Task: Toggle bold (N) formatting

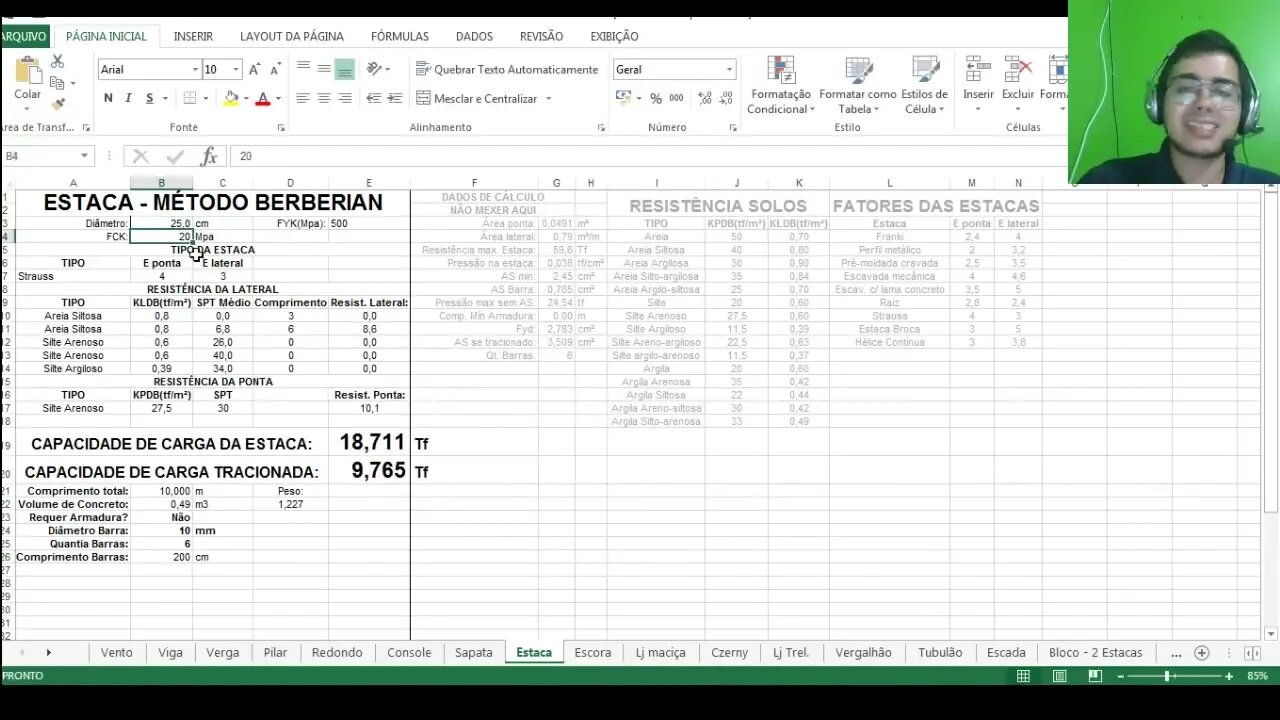Action: [108, 98]
